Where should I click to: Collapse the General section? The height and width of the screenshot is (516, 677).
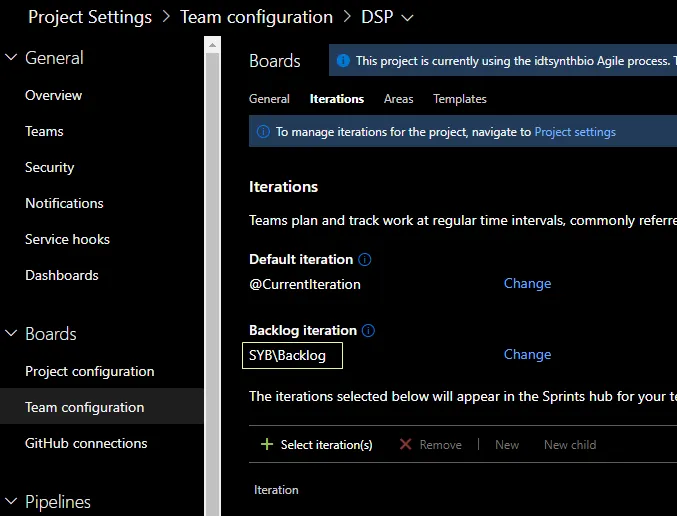point(11,58)
